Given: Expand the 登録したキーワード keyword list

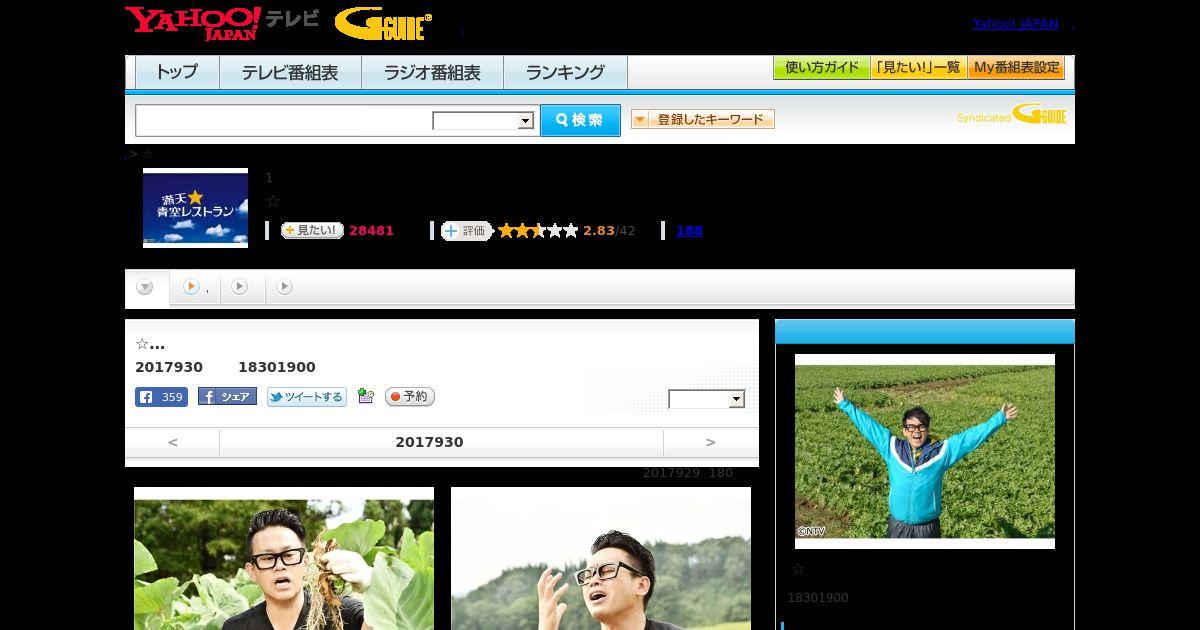Looking at the screenshot, I should point(703,119).
